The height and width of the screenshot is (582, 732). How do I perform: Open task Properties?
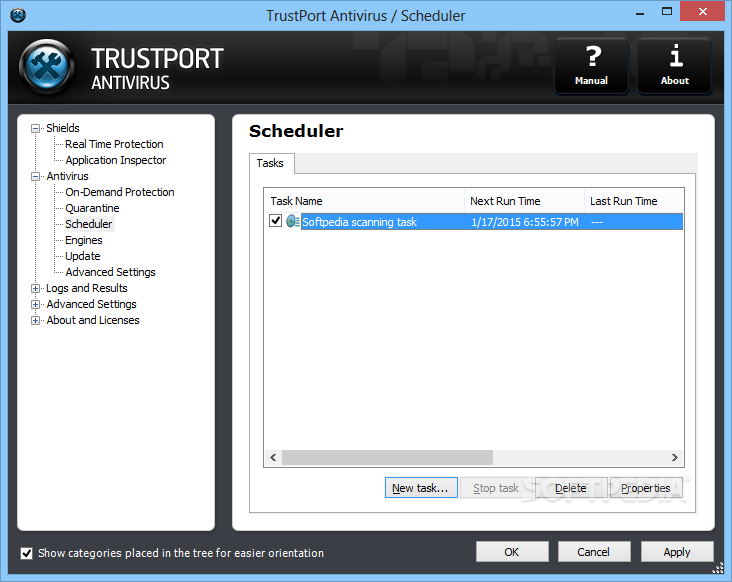646,488
